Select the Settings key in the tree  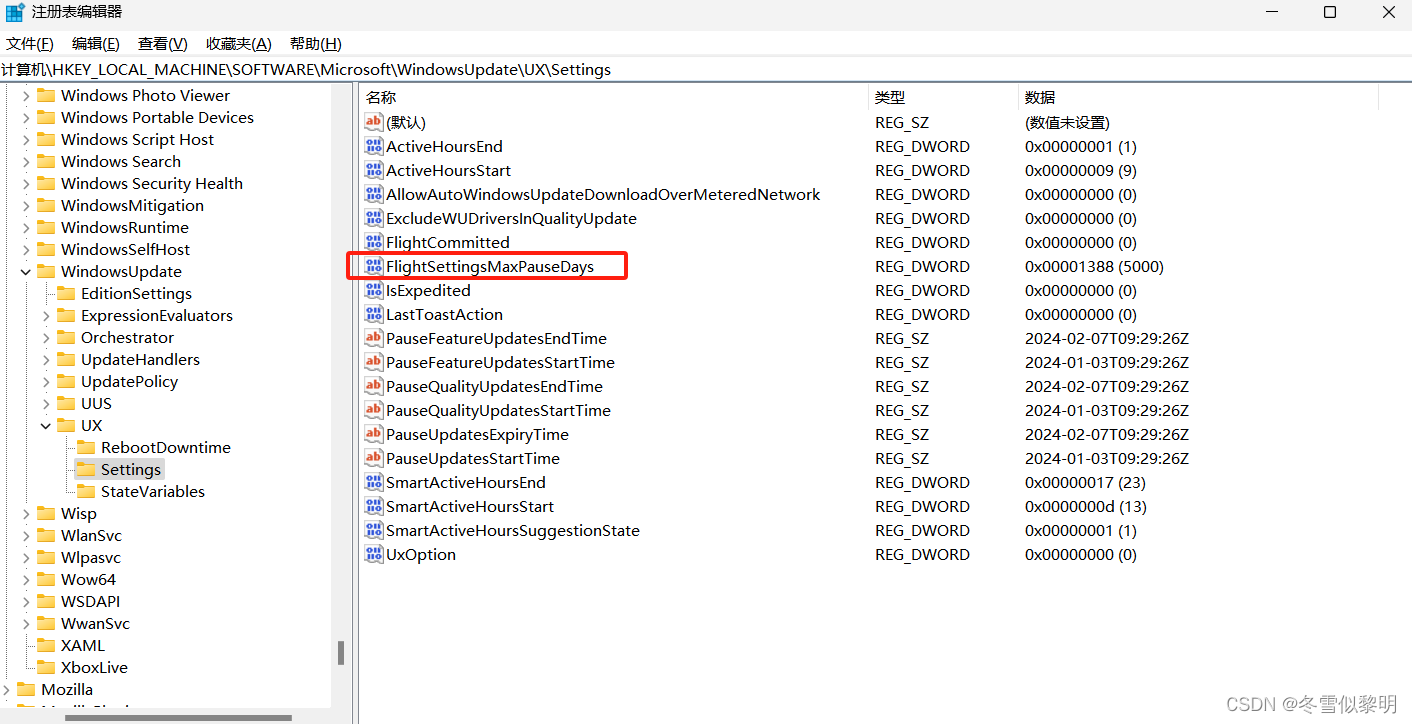(x=130, y=469)
